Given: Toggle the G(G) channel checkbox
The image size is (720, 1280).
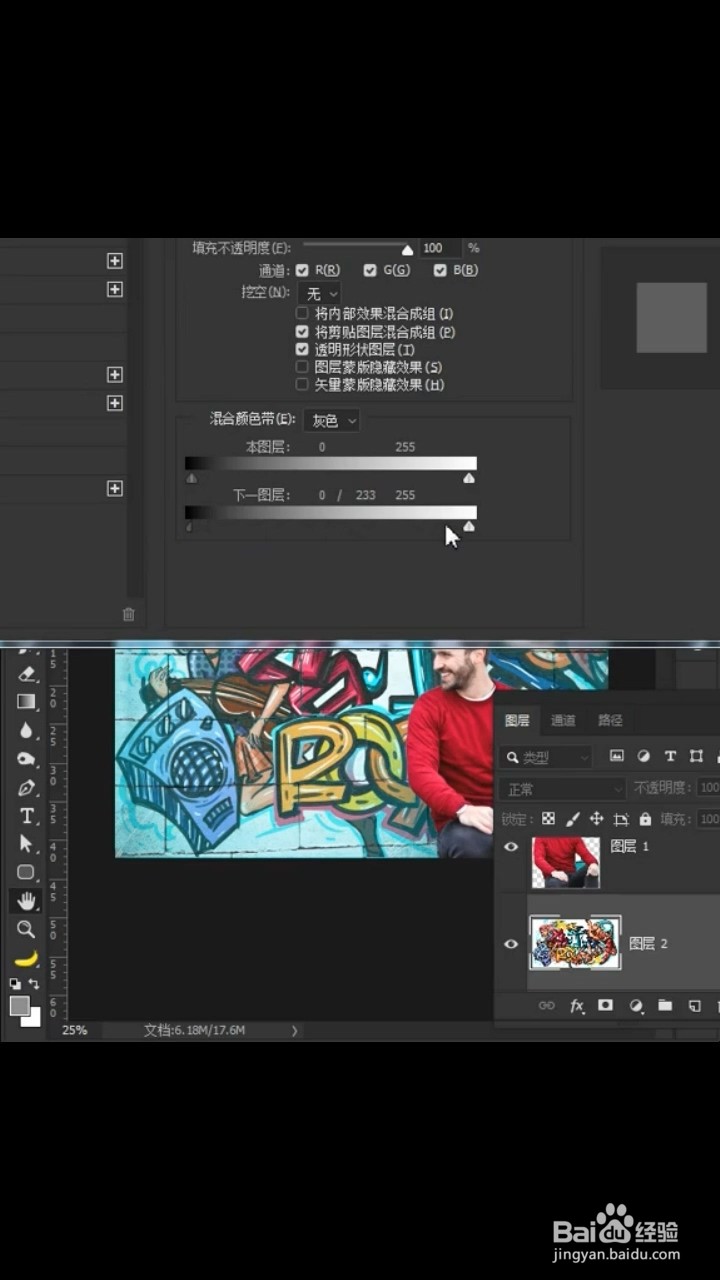Looking at the screenshot, I should (370, 270).
